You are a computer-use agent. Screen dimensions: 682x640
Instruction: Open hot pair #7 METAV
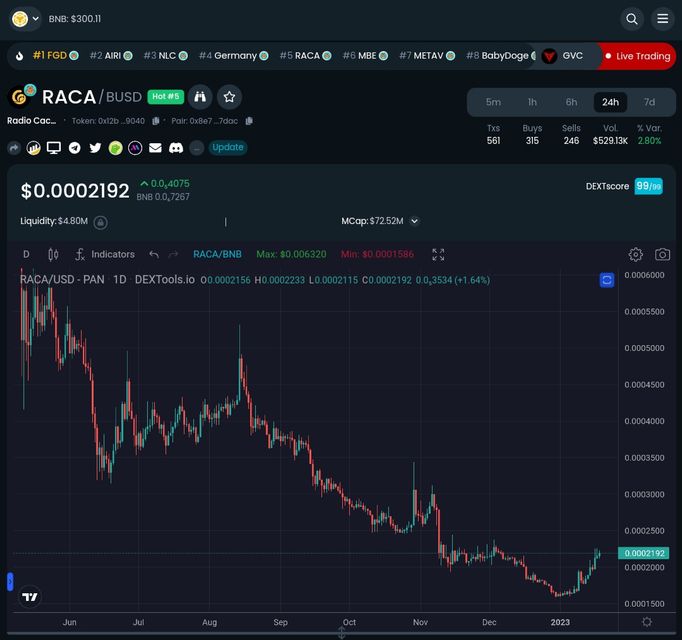pos(427,56)
